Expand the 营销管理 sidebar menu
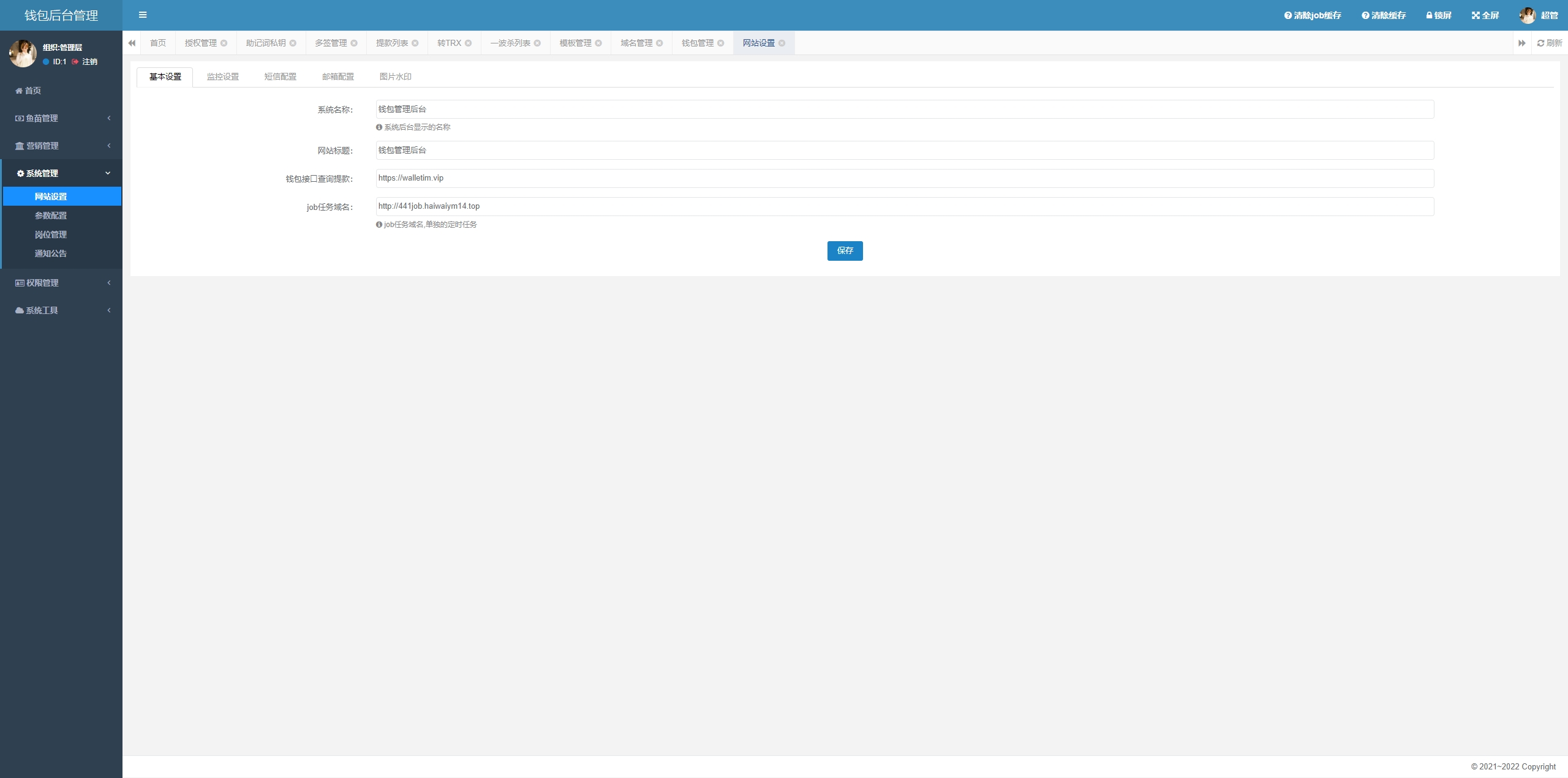 [x=61, y=146]
